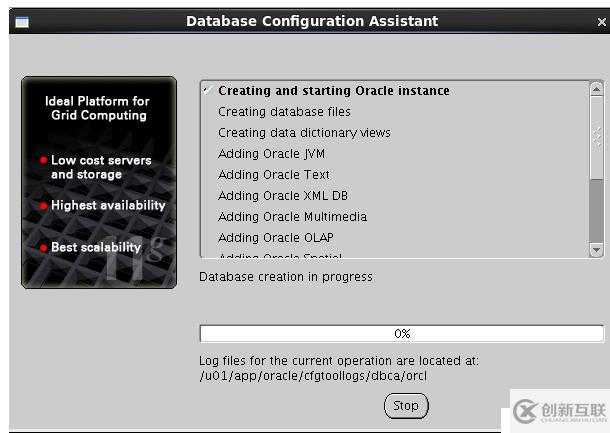Image resolution: width=610 pixels, height=433 pixels.
Task: Click the scroll up arrow of the steps list
Action: (596, 89)
